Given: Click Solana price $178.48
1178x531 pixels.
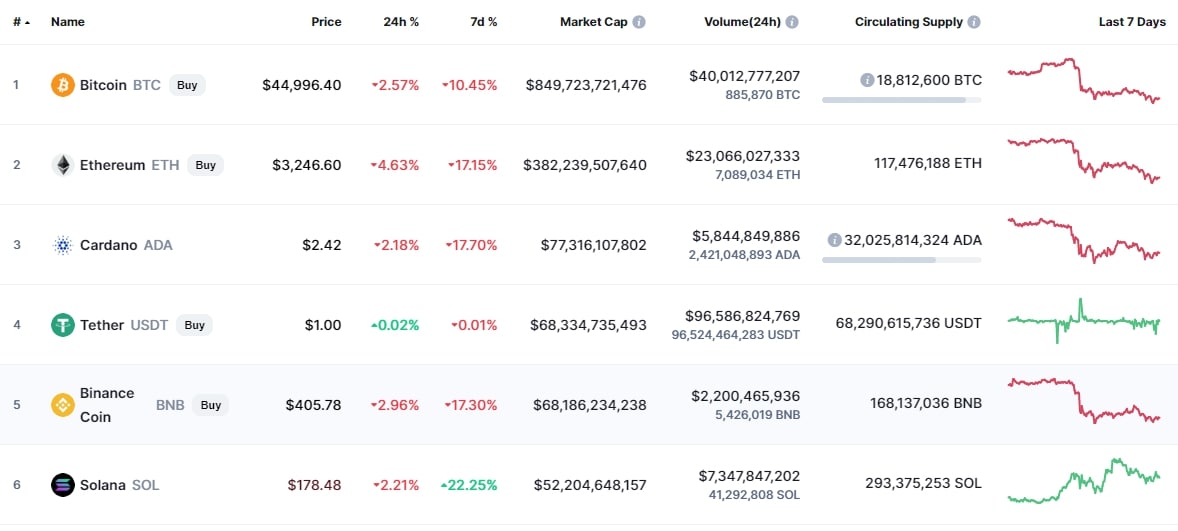Looking at the screenshot, I should (x=314, y=484).
